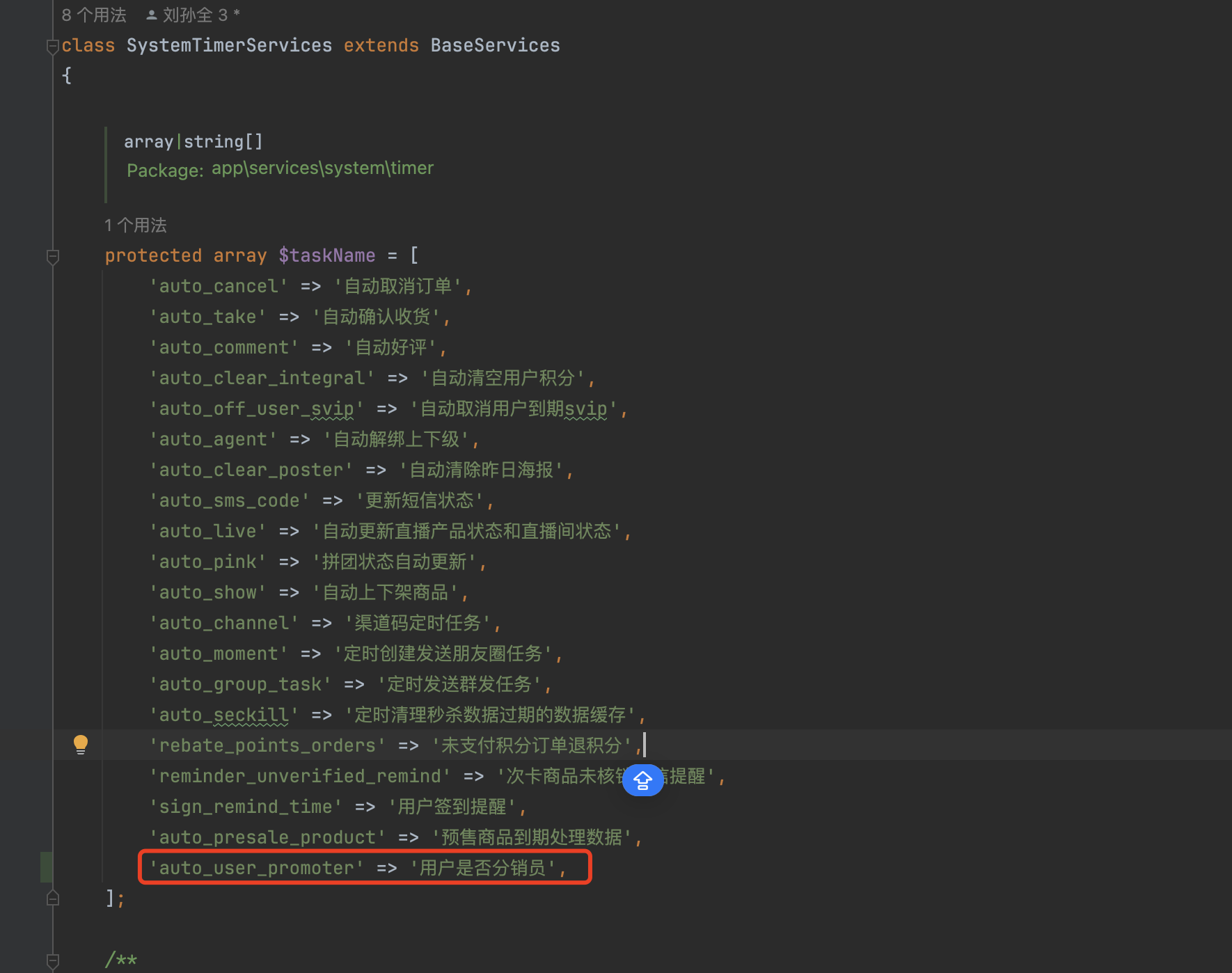
Task: Click the underlined word svip
Action: [586, 408]
